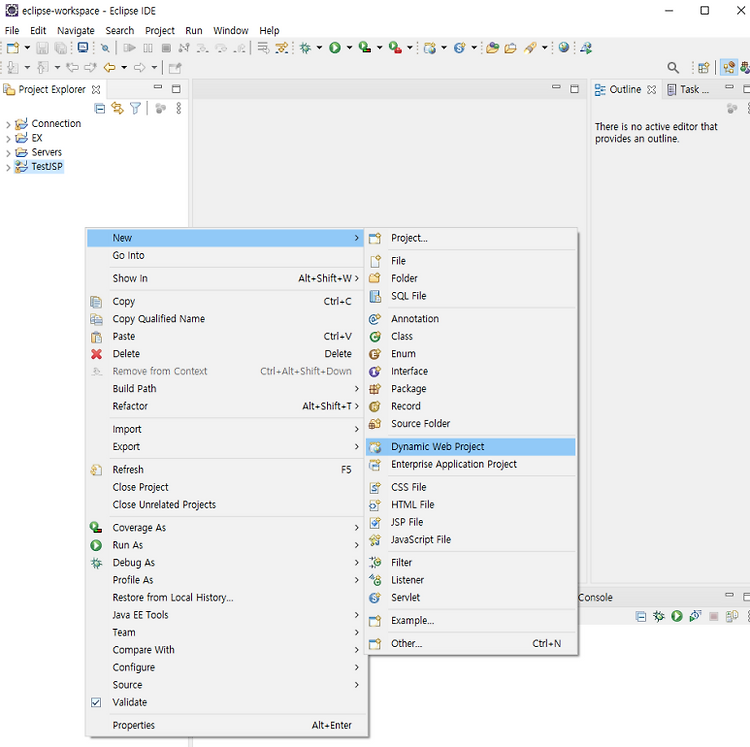Viewport: 750px width, 747px height.
Task: Open the Team submenu
Action: [x=225, y=633]
